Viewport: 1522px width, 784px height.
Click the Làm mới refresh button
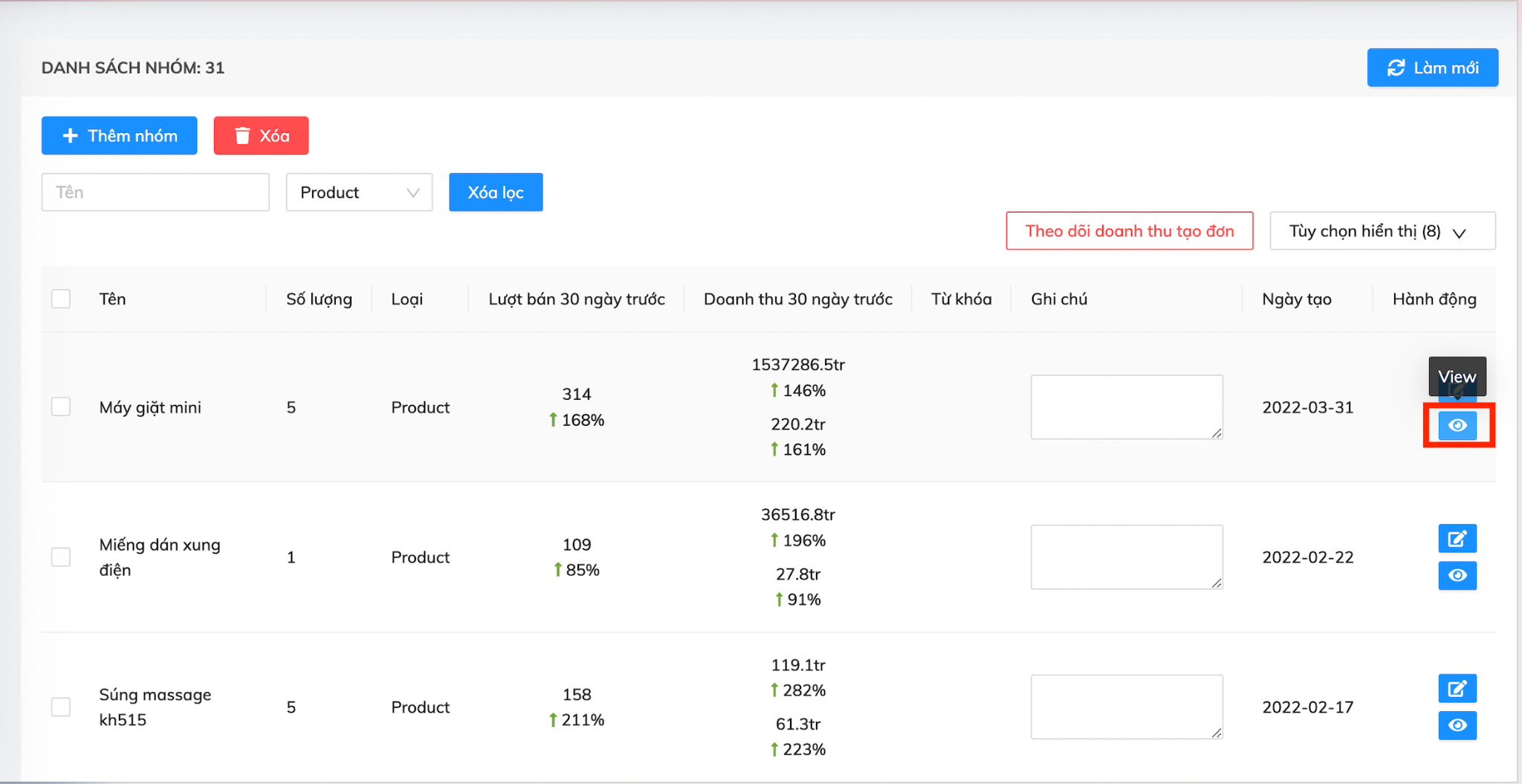[1432, 68]
